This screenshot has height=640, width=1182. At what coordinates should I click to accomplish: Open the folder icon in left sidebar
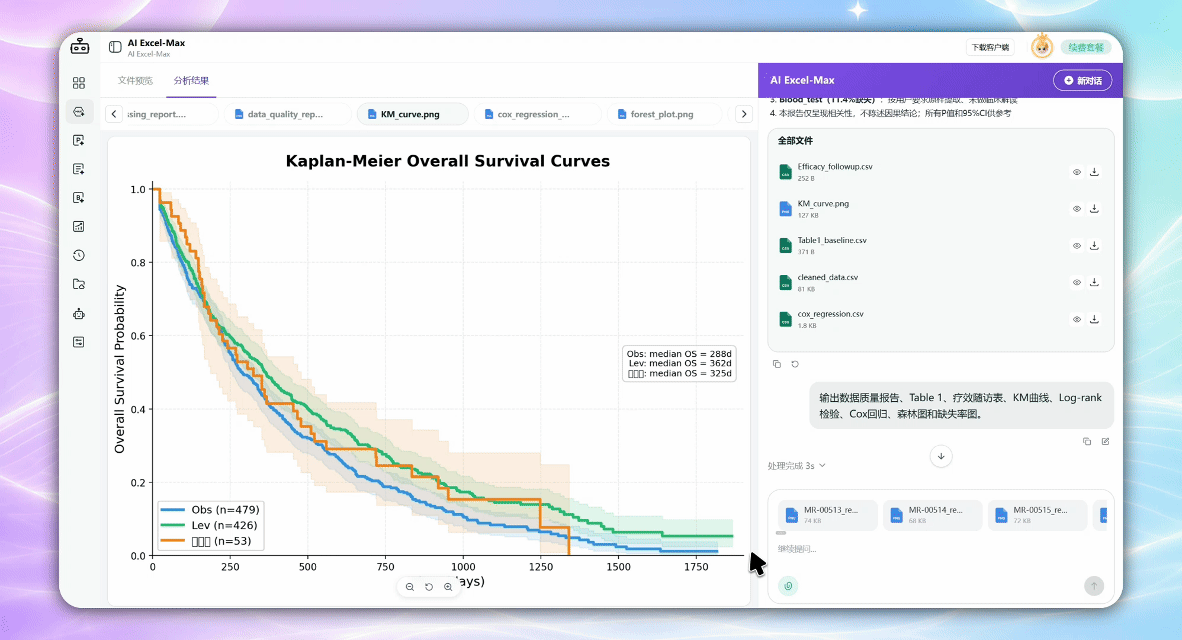click(79, 284)
